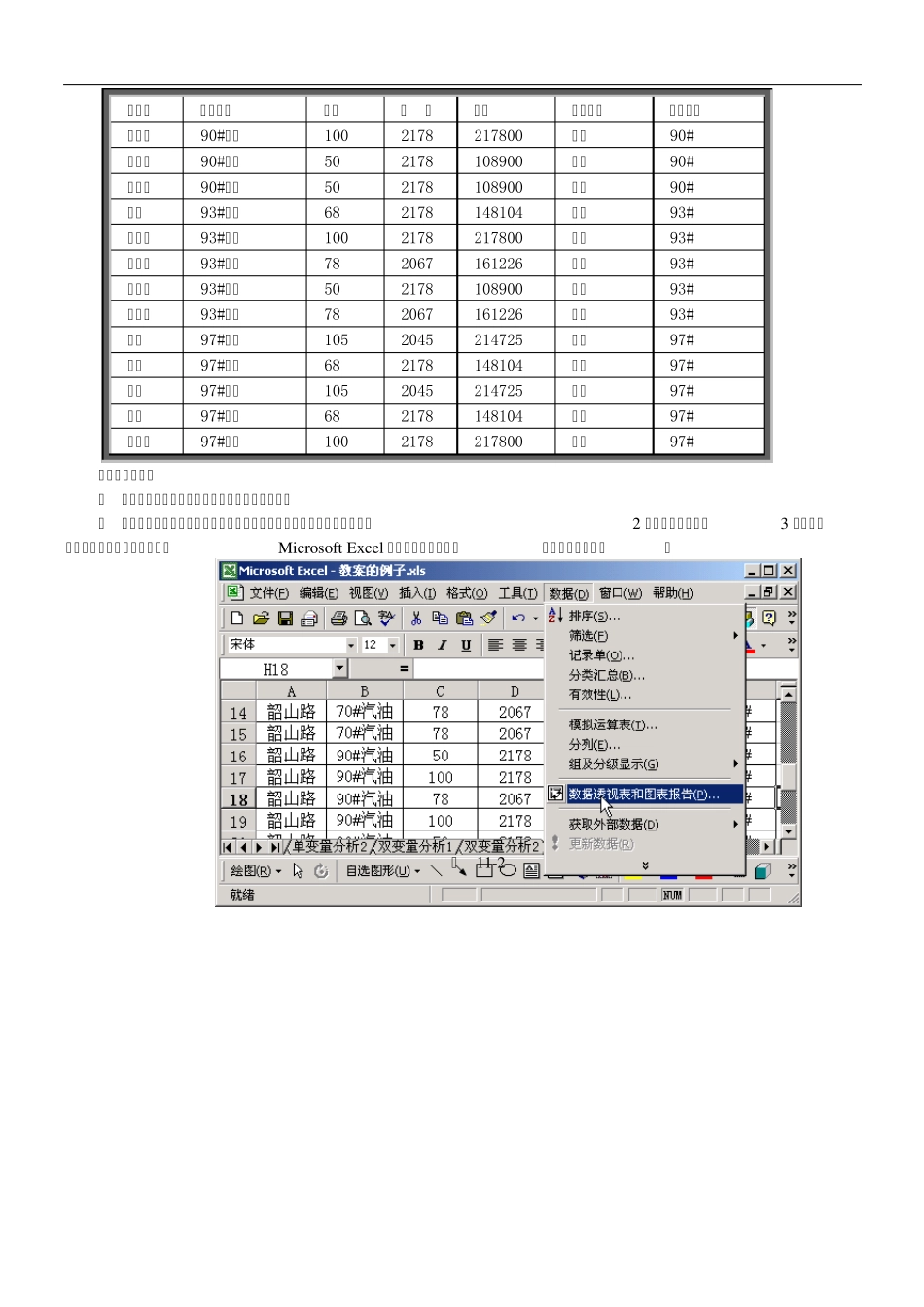This screenshot has width=924, height=1307.
Task: Open more standard toolbar buttons chevron
Action: pos(791,618)
